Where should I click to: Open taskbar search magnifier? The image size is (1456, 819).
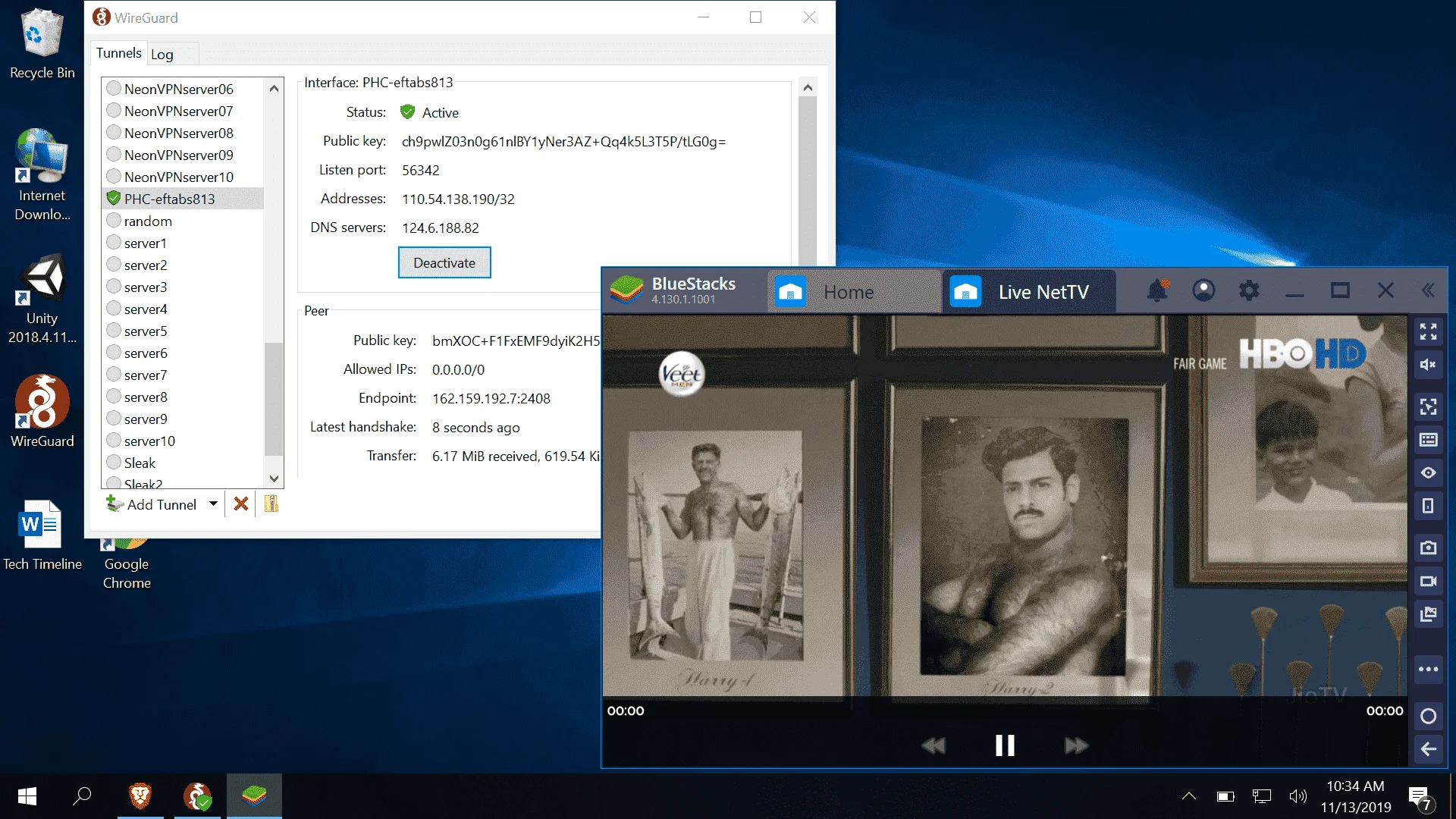click(x=82, y=796)
